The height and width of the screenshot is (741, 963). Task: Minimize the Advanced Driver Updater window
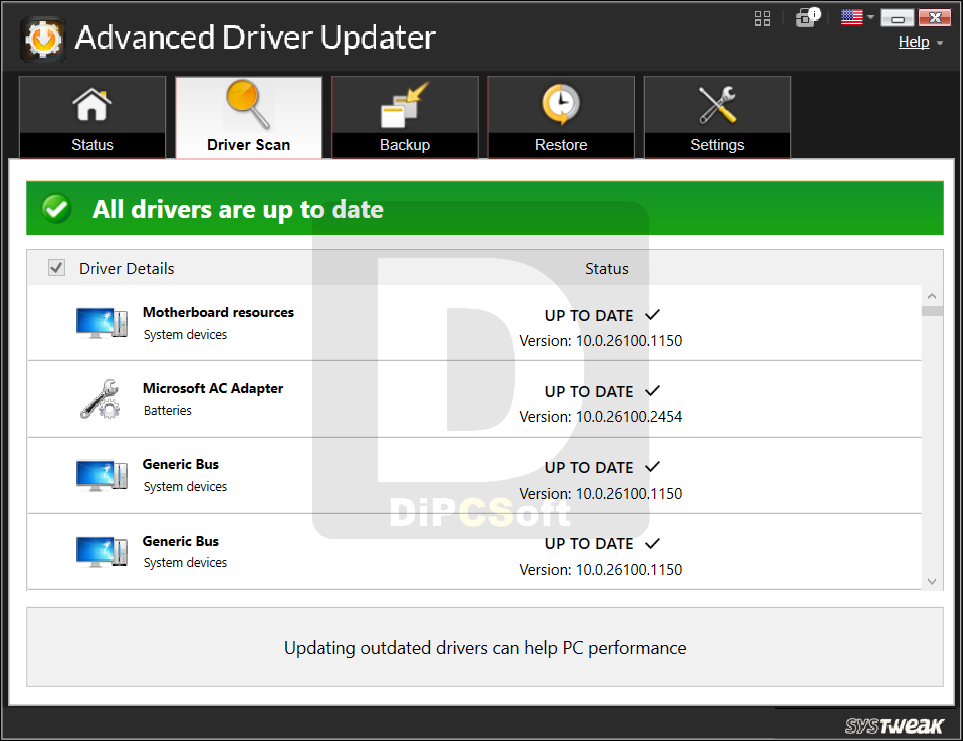pos(897,18)
